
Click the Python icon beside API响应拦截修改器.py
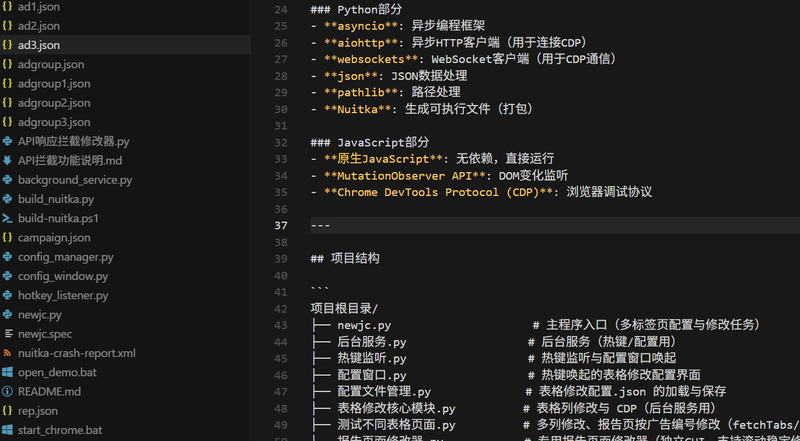[x=7, y=141]
